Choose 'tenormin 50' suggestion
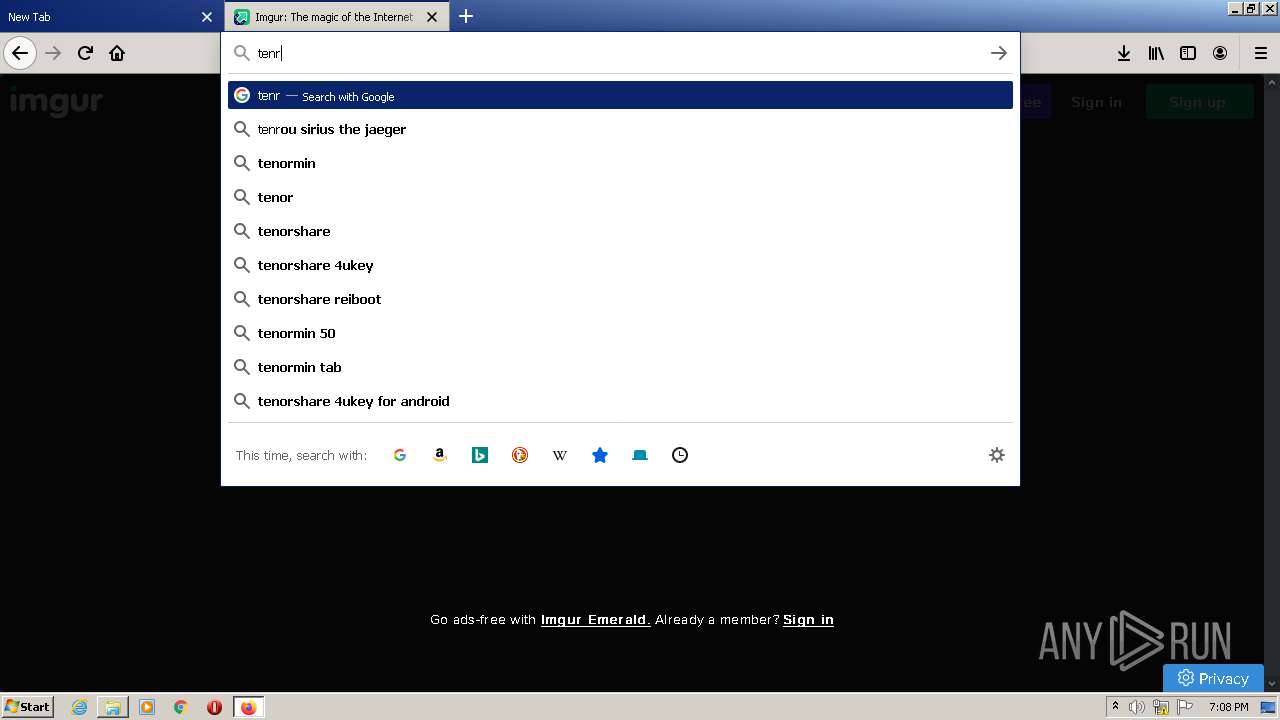Viewport: 1280px width, 720px height. (x=620, y=333)
